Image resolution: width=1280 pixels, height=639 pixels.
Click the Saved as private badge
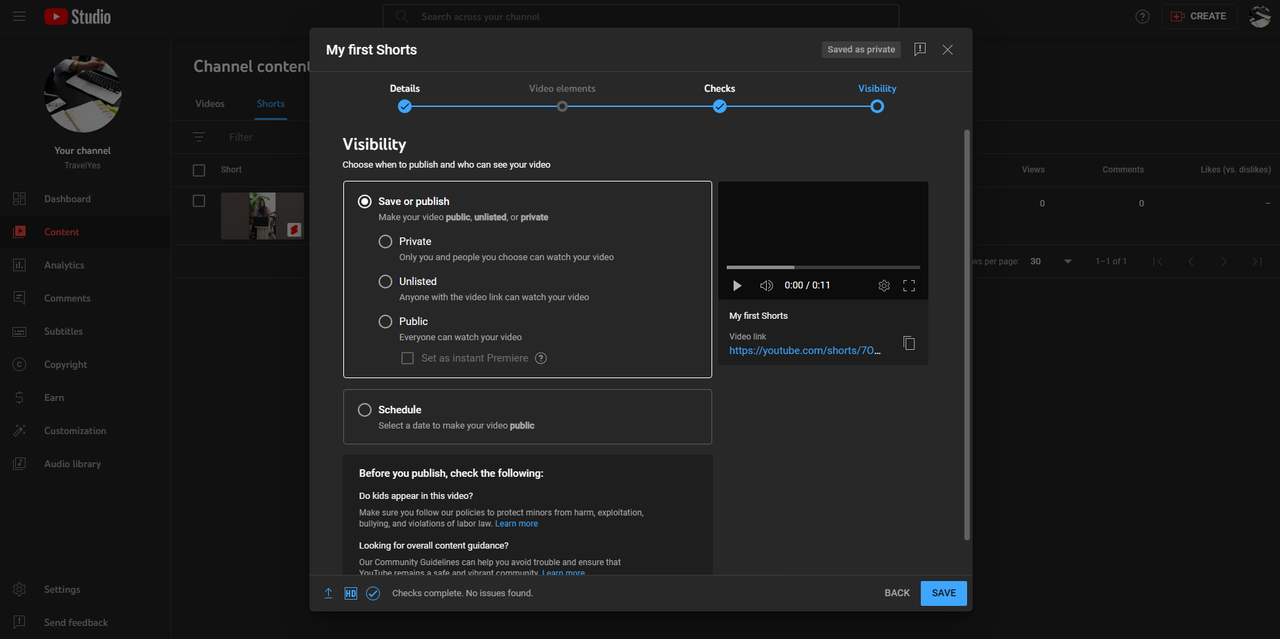click(861, 50)
